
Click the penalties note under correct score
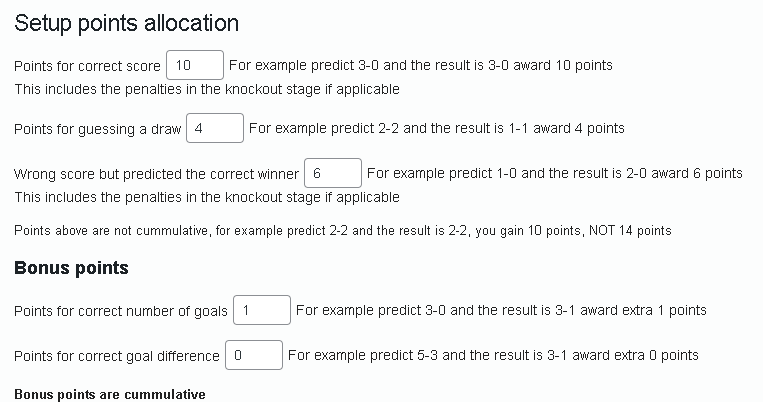(x=207, y=88)
